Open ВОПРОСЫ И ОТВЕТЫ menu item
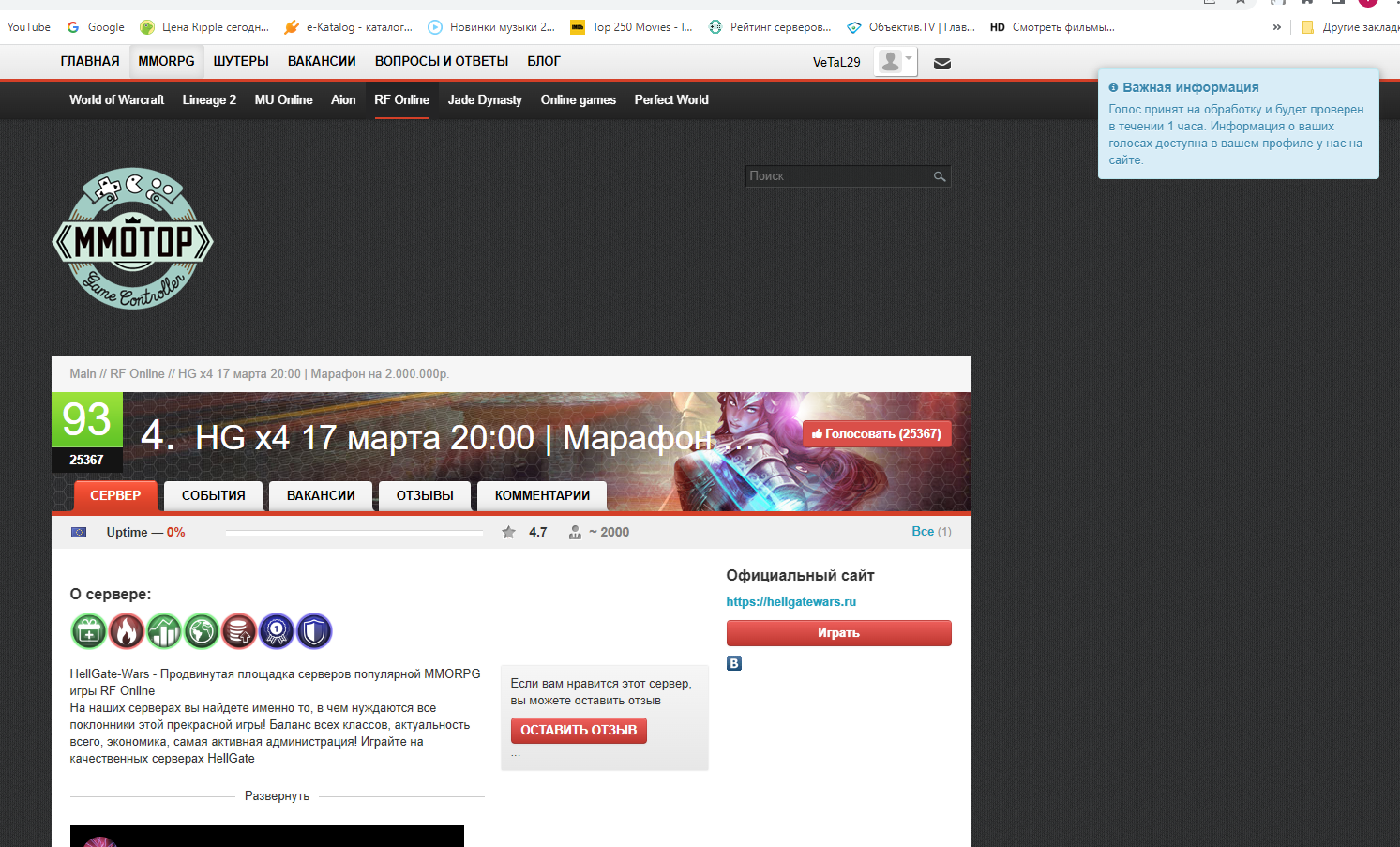 click(x=442, y=61)
